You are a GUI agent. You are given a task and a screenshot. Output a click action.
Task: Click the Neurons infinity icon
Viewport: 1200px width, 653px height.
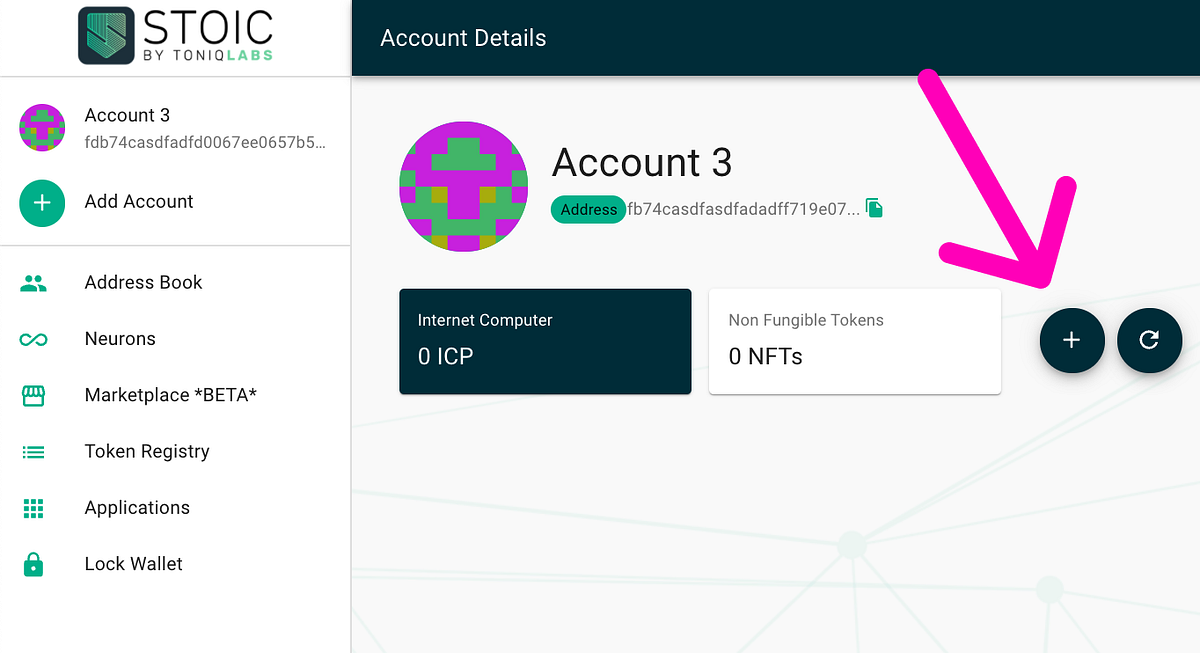33,338
